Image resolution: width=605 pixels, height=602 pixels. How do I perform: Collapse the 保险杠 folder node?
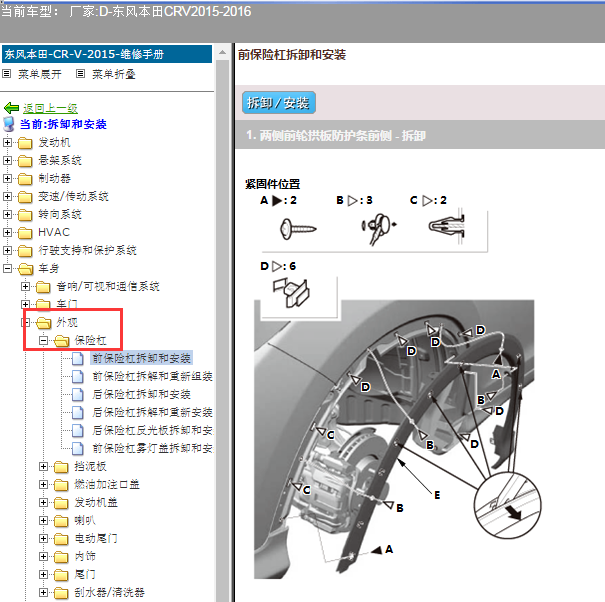pos(43,340)
